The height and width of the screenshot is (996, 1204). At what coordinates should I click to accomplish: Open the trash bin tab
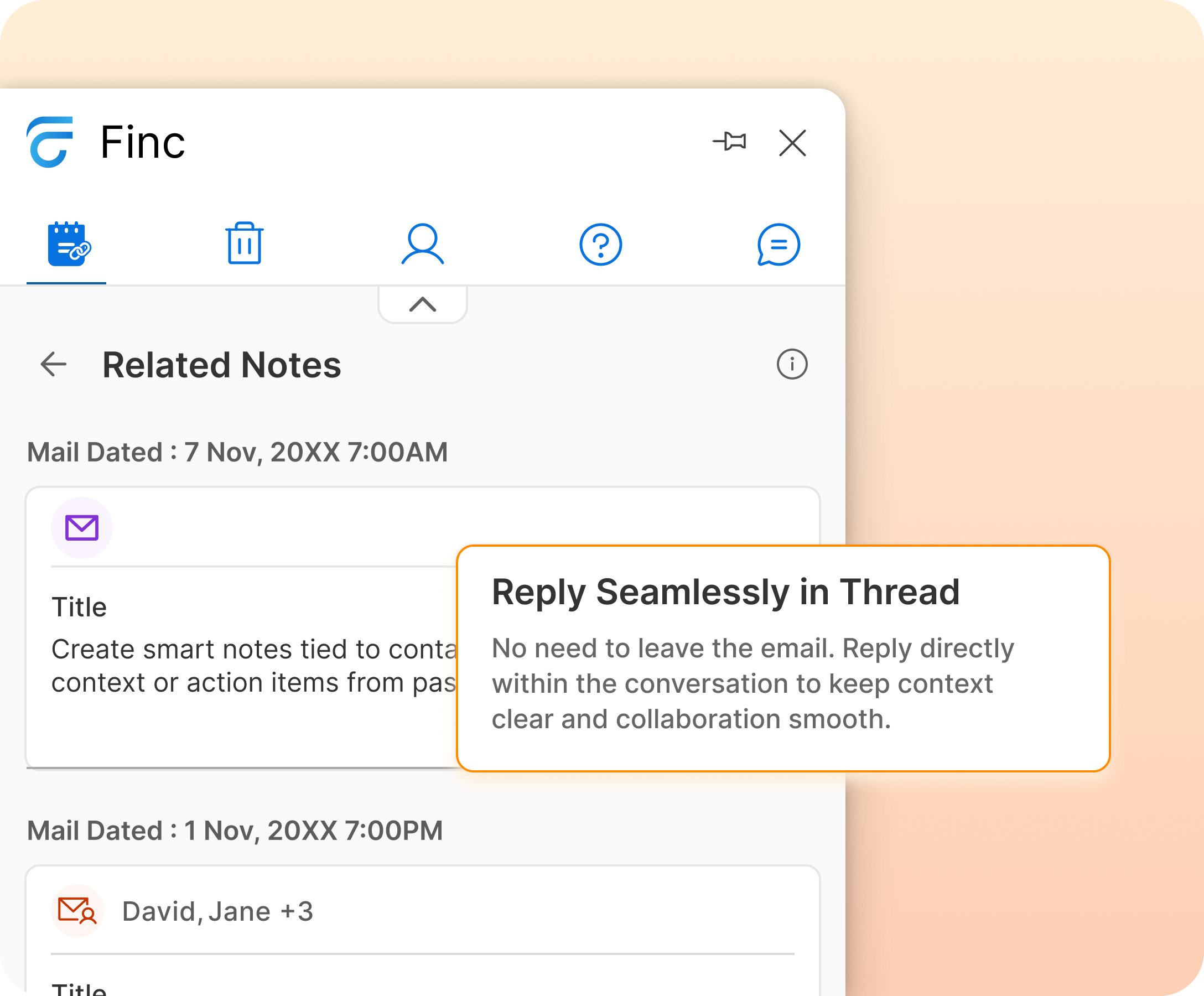coord(244,244)
